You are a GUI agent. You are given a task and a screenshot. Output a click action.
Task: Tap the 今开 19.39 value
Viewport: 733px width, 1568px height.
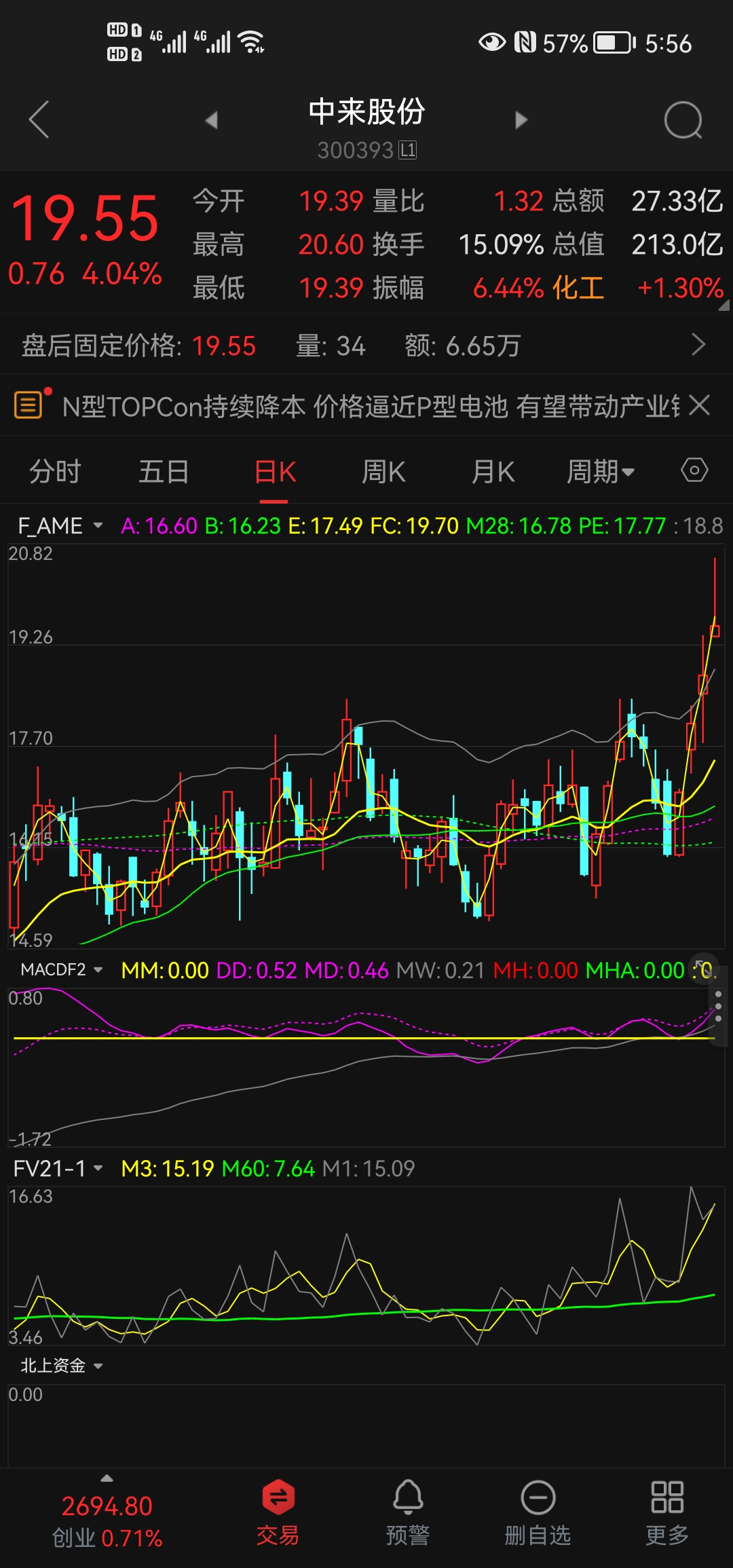[331, 201]
